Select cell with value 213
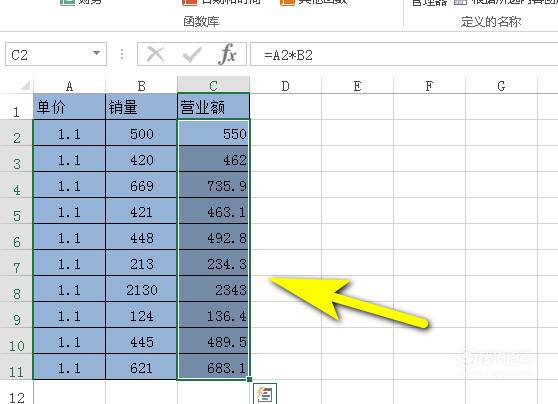Image resolution: width=558 pixels, height=404 pixels. coord(141,263)
